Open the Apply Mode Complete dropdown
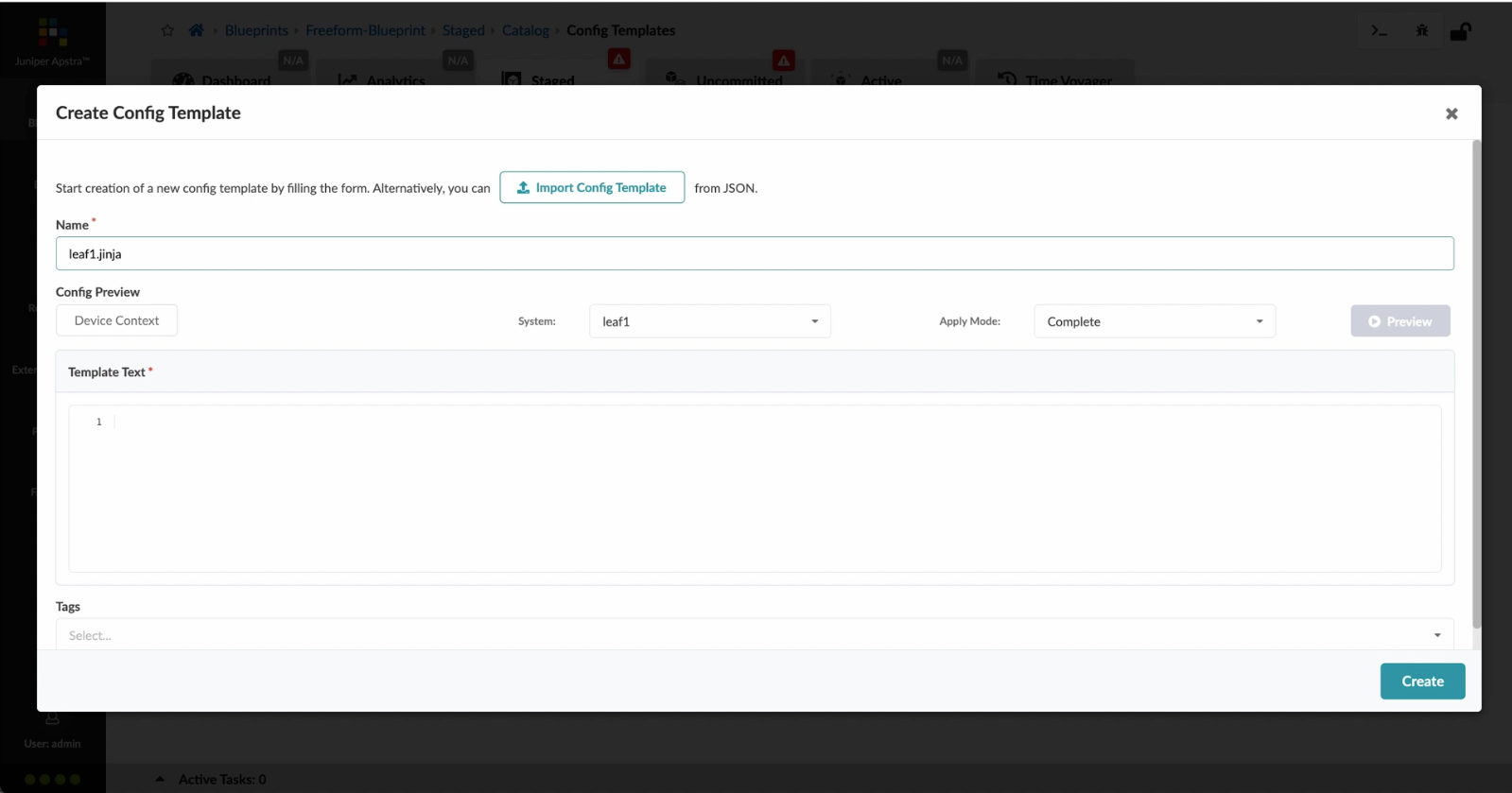 point(1155,321)
